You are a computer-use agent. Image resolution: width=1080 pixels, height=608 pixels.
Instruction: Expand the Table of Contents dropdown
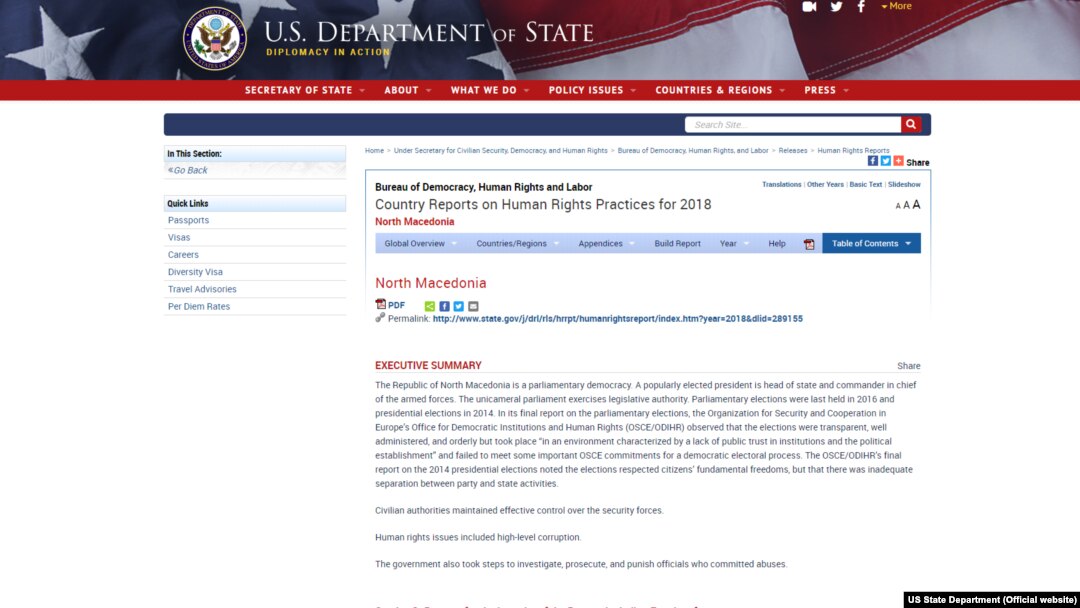click(871, 244)
